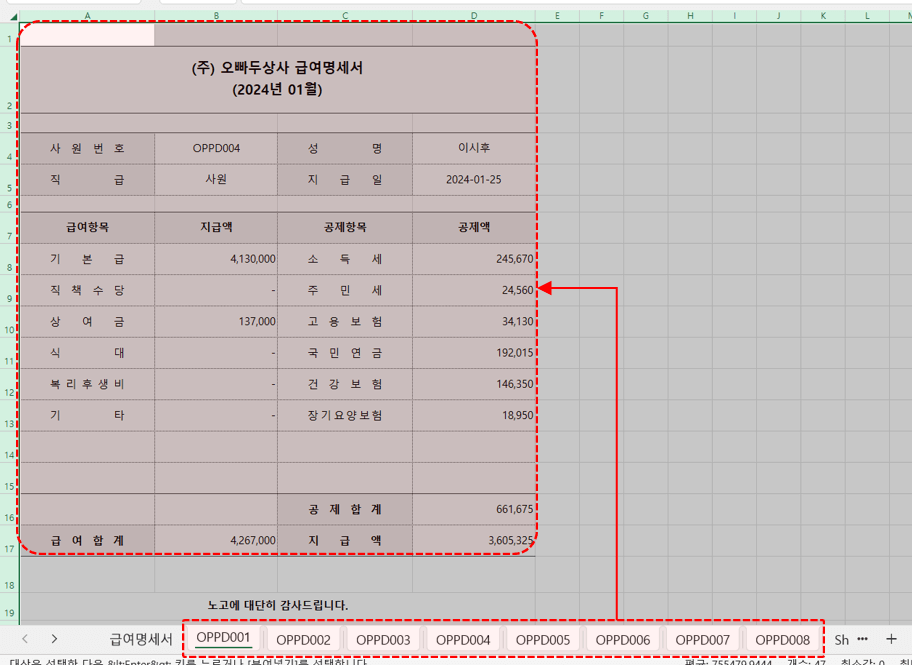Click the employment insurance value 34,130
912x666 pixels.
click(474, 322)
